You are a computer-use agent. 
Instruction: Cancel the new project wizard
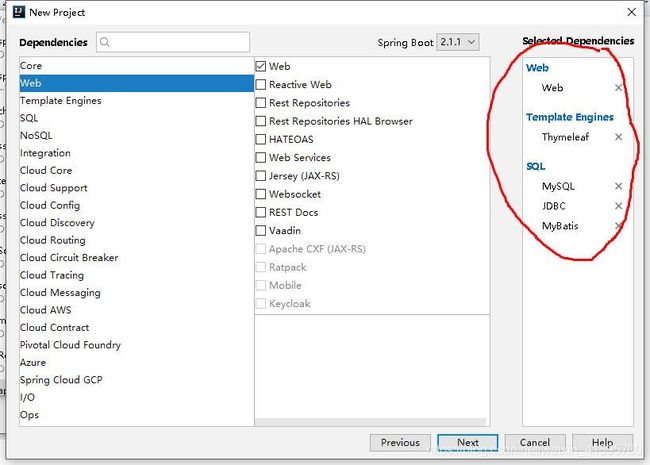pyautogui.click(x=535, y=443)
